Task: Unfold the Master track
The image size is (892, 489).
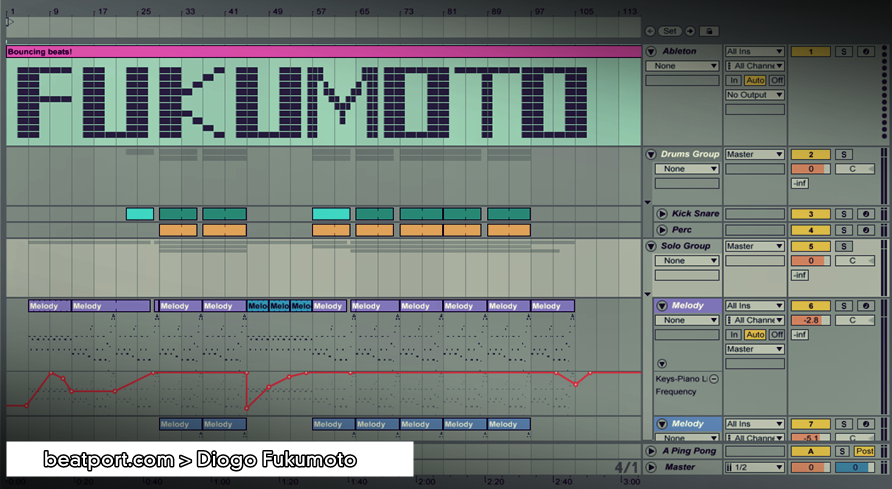Action: pyautogui.click(x=651, y=467)
